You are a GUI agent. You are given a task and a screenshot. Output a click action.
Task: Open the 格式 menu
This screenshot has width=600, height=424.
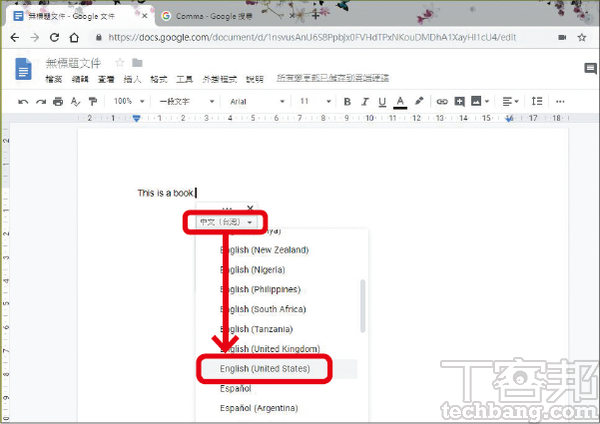point(159,79)
